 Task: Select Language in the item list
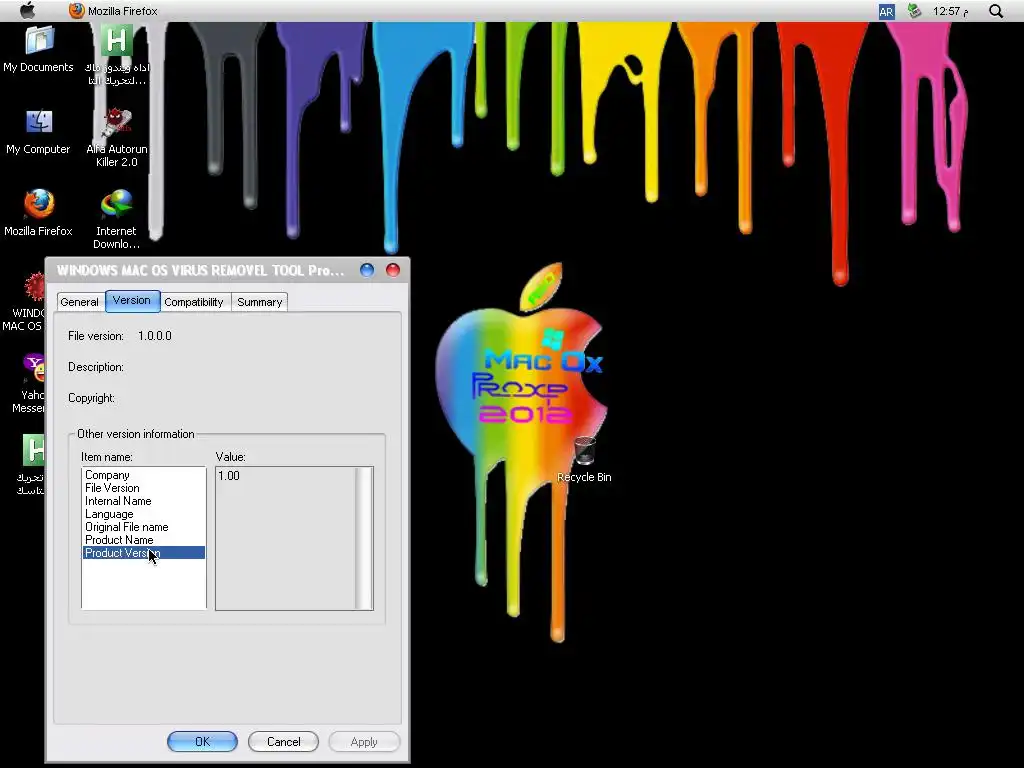[x=144, y=514]
